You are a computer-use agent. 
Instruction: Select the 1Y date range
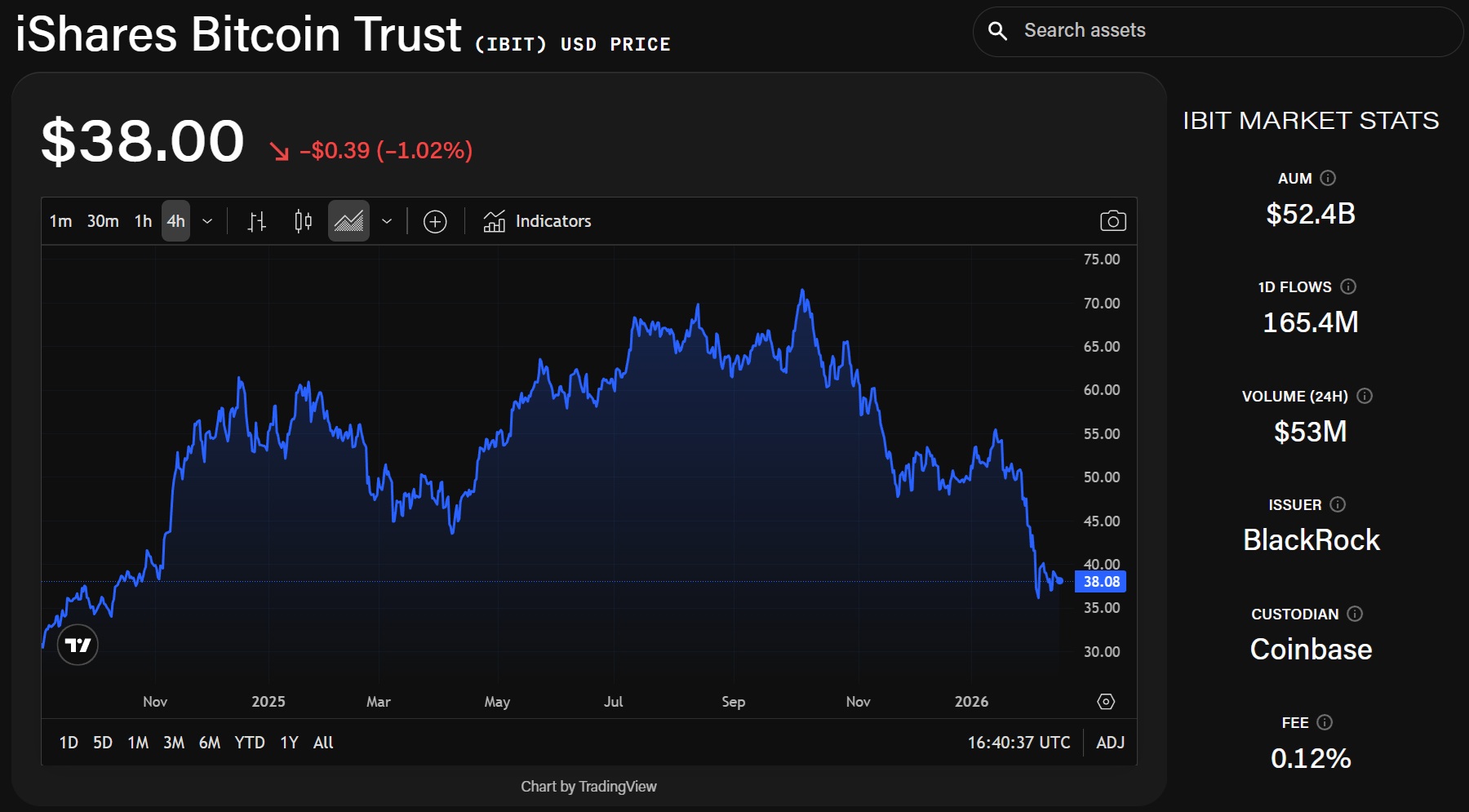[x=289, y=743]
